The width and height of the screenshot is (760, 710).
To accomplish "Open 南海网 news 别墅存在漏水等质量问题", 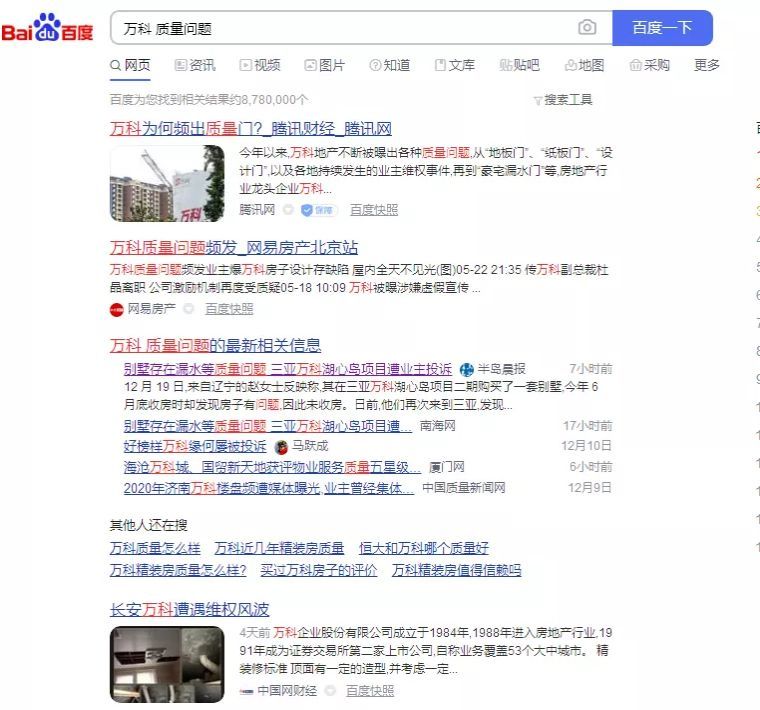I will pos(268,426).
